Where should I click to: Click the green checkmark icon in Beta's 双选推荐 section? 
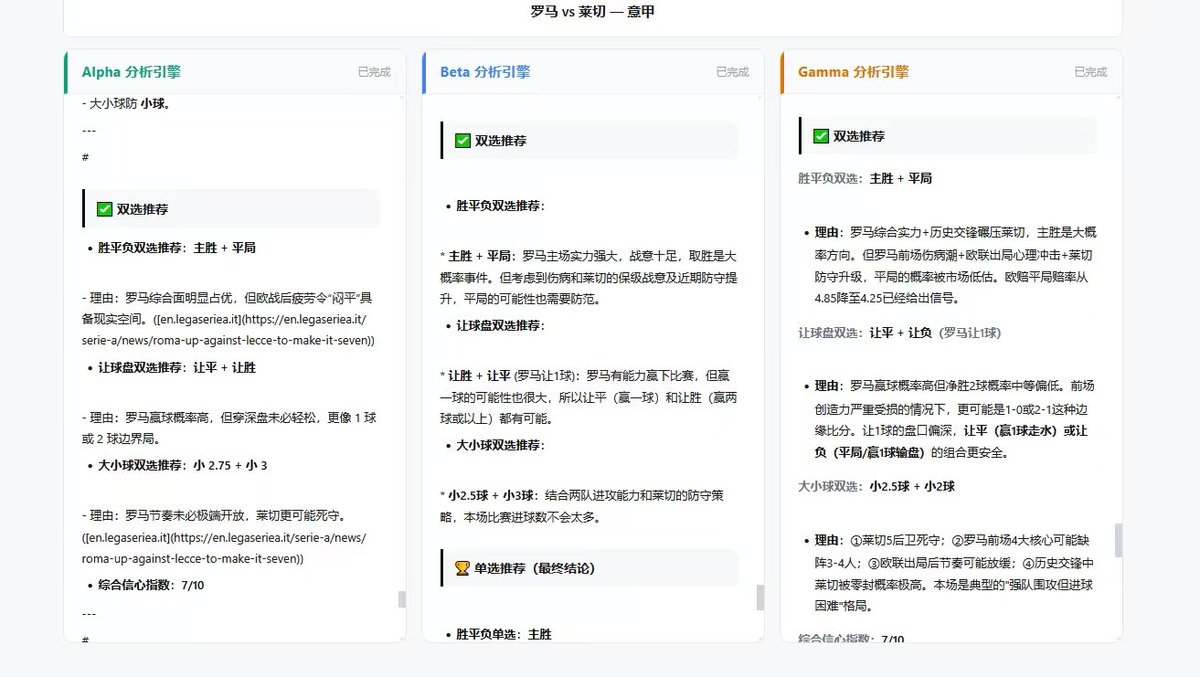462,140
